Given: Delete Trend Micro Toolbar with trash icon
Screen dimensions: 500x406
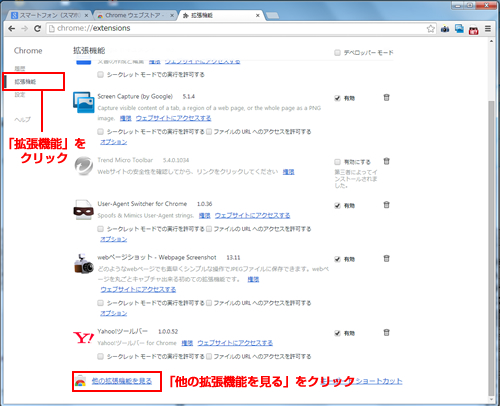Looking at the screenshot, I should (x=386, y=161).
